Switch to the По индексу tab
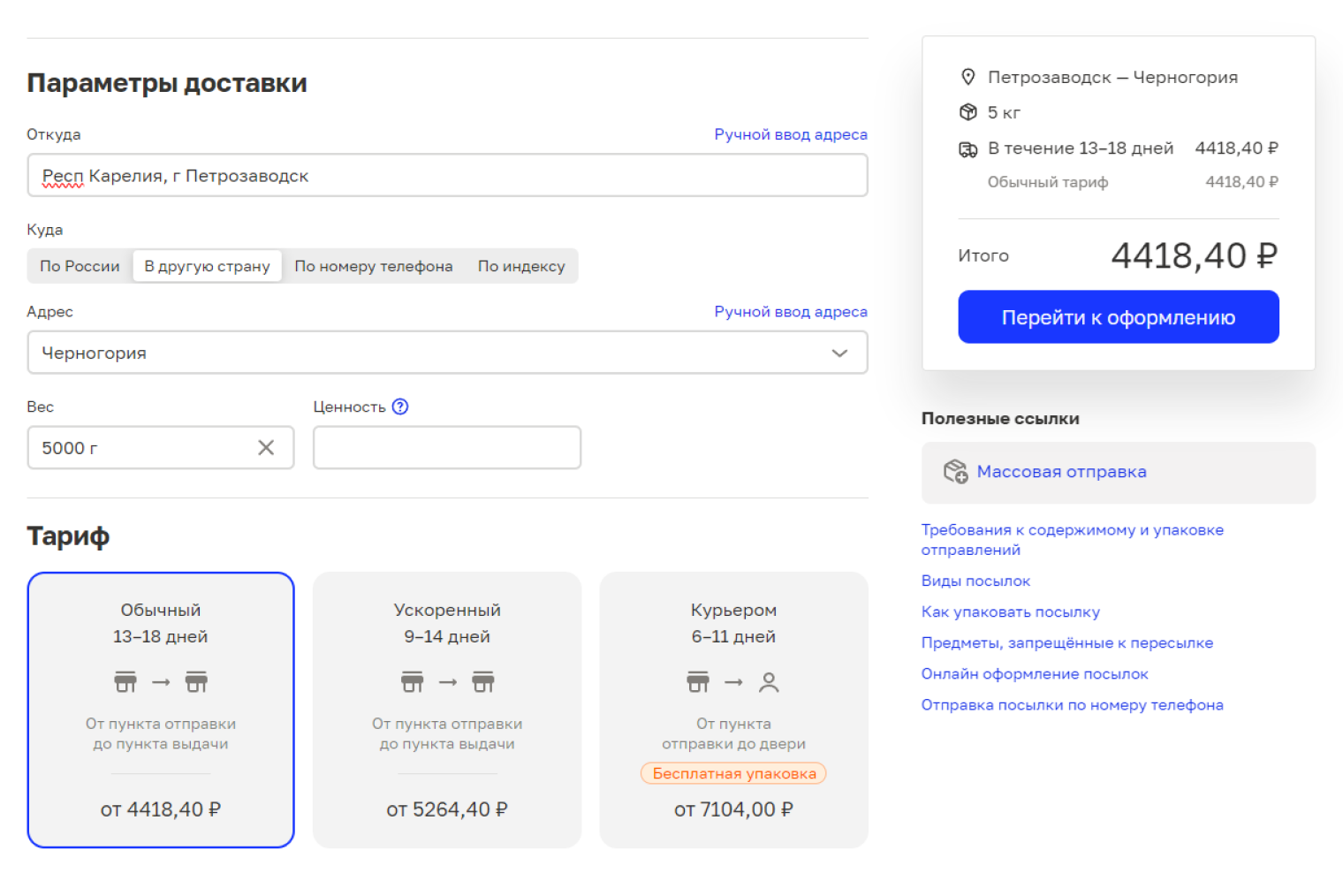 tap(521, 266)
